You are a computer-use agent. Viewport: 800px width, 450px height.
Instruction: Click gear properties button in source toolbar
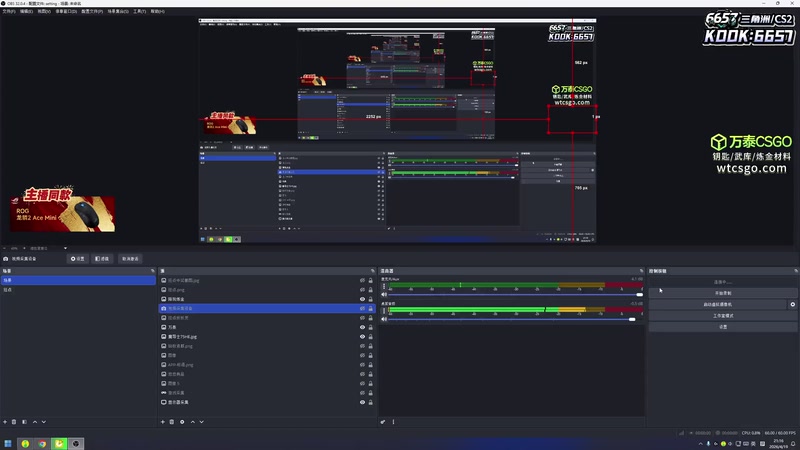pyautogui.click(x=78, y=259)
